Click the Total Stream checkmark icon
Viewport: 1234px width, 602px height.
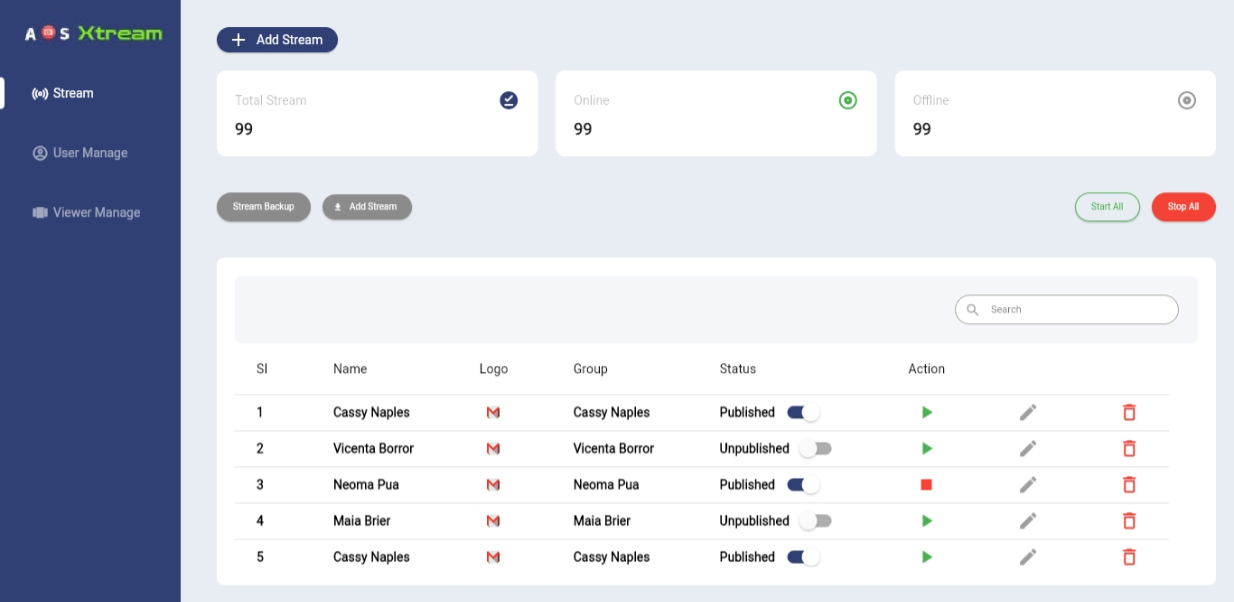[x=510, y=99]
